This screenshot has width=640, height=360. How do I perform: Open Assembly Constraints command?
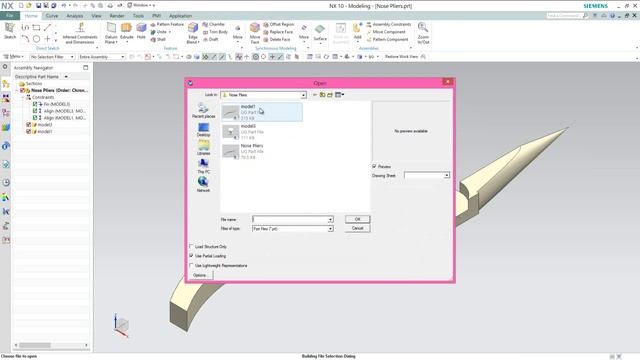tap(389, 24)
